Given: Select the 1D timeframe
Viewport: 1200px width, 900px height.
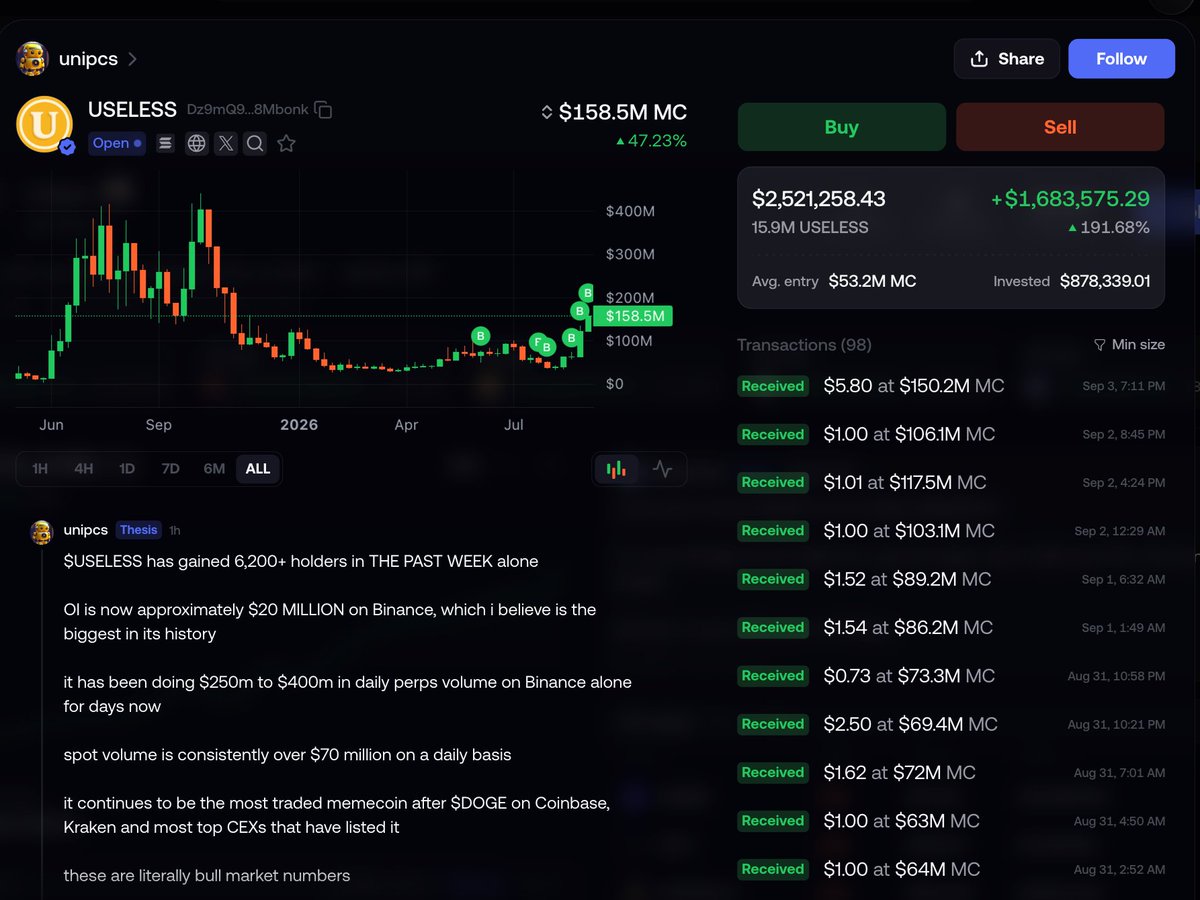Looking at the screenshot, I should click(127, 468).
